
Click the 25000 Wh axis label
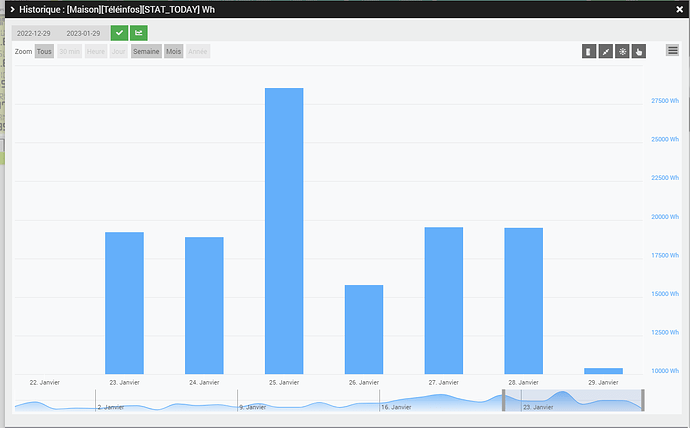(x=665, y=139)
